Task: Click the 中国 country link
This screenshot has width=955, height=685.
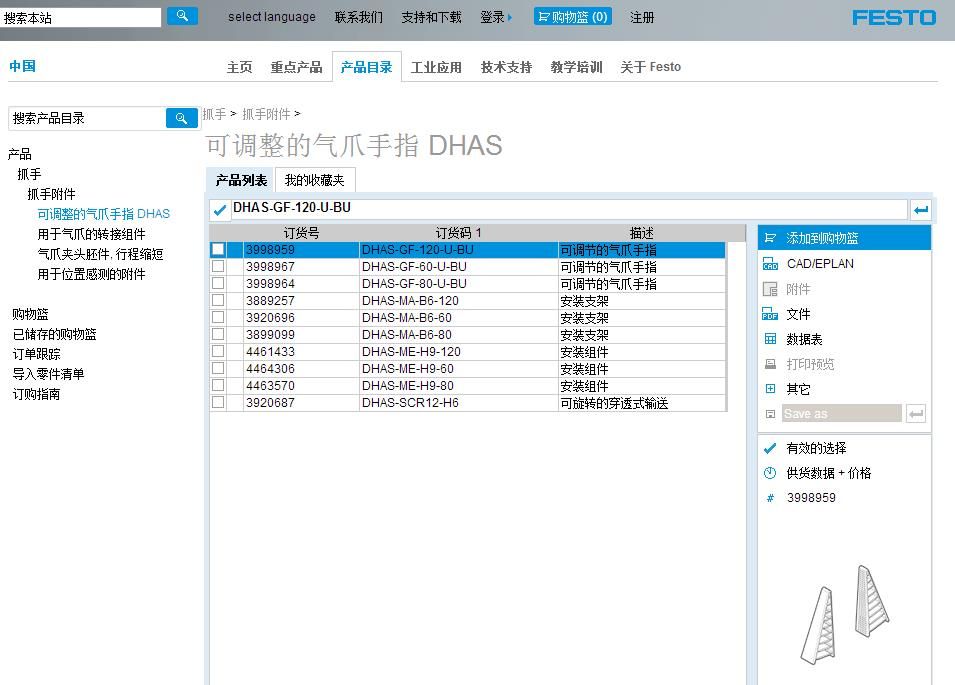Action: pyautogui.click(x=23, y=66)
